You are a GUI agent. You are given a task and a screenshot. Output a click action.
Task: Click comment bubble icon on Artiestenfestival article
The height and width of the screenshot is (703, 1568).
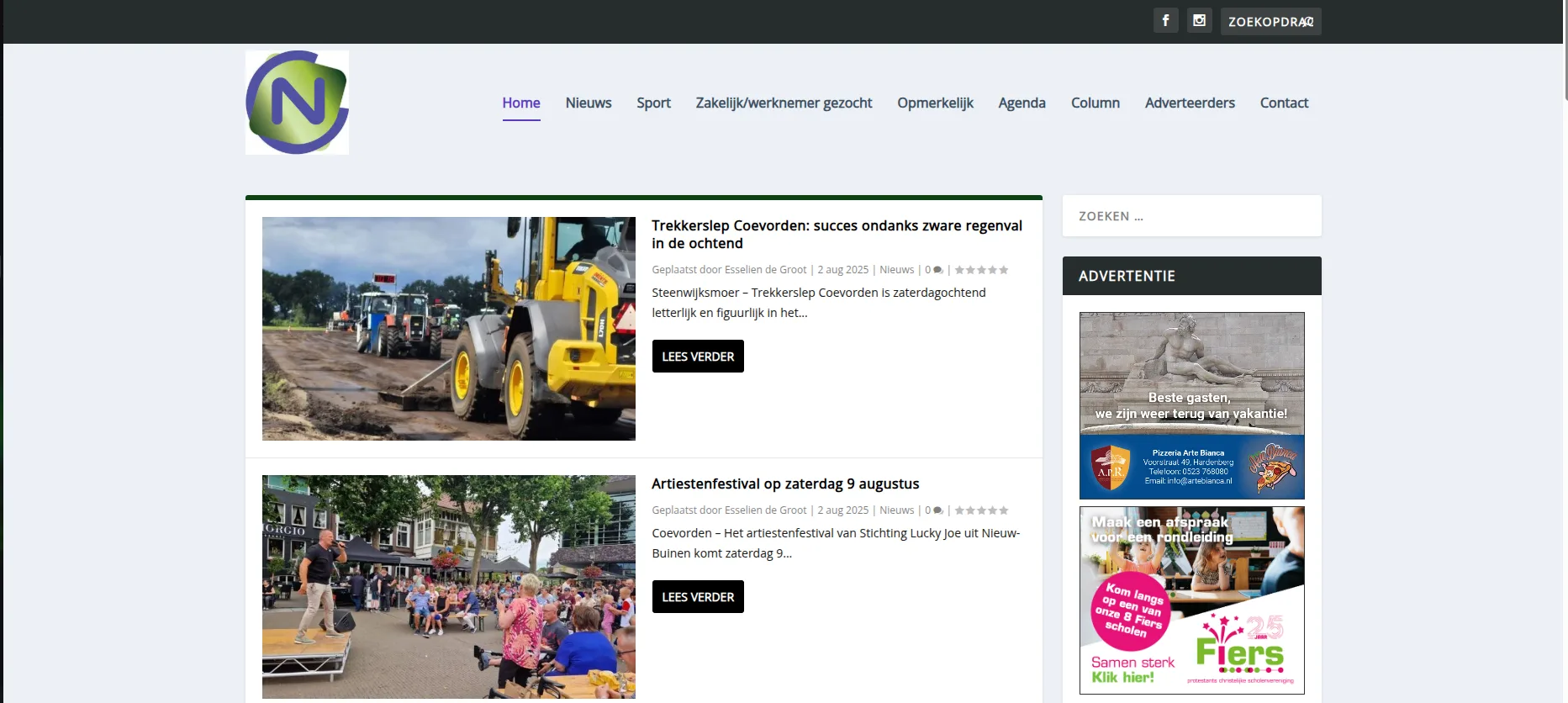click(938, 510)
